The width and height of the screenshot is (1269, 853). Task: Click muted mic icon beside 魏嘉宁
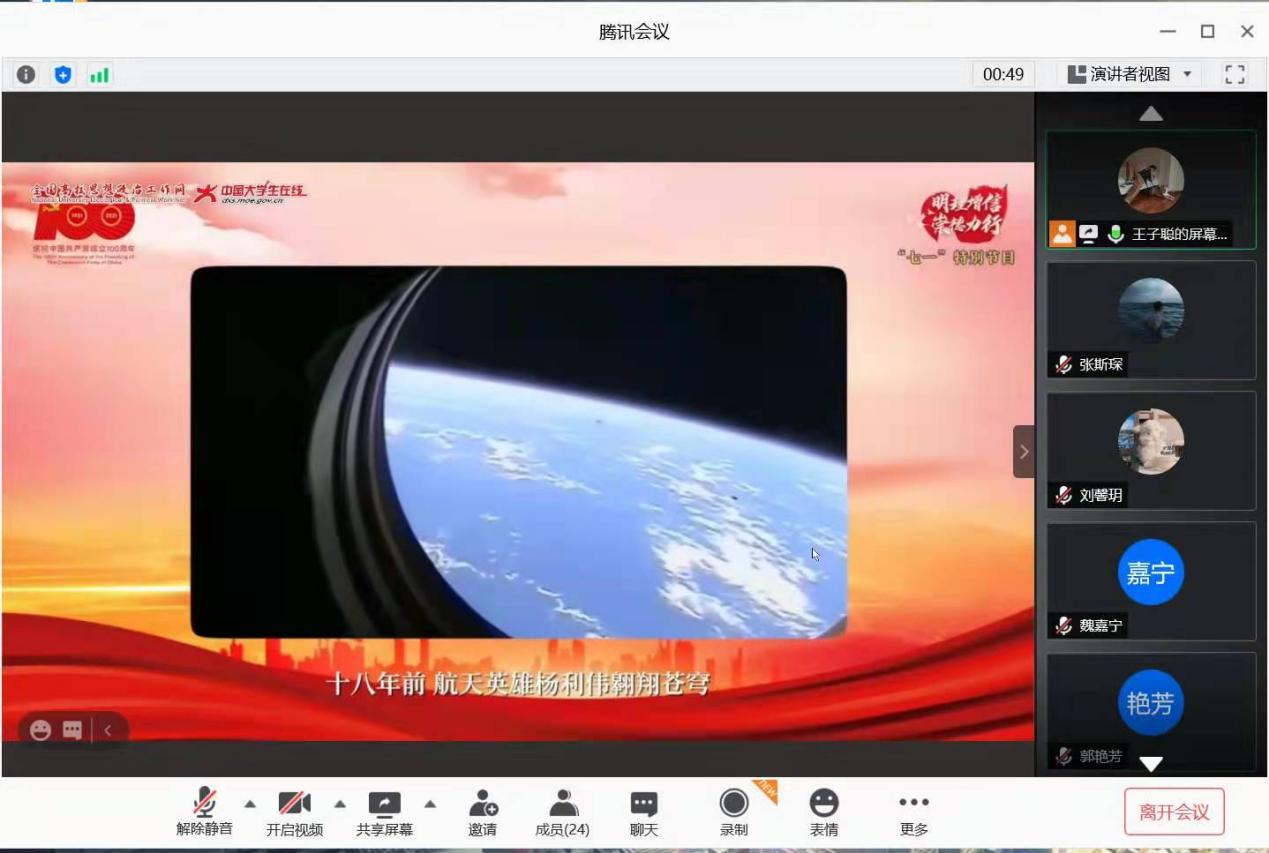1063,626
